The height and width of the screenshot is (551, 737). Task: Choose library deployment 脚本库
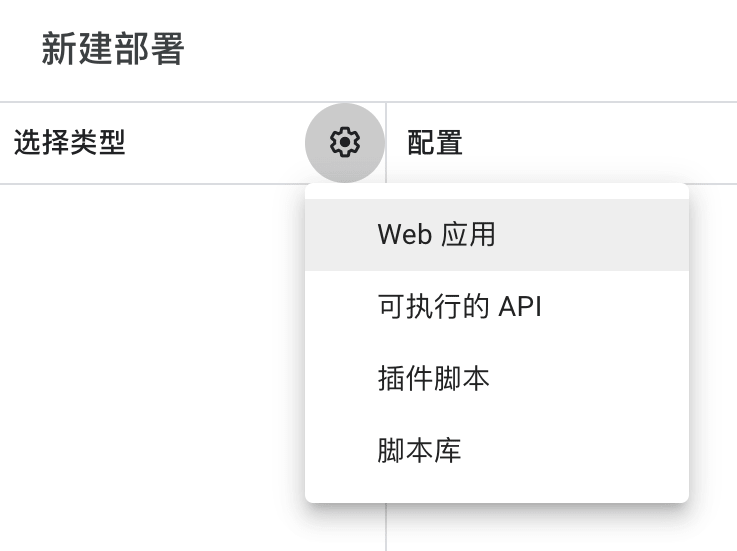click(x=497, y=450)
